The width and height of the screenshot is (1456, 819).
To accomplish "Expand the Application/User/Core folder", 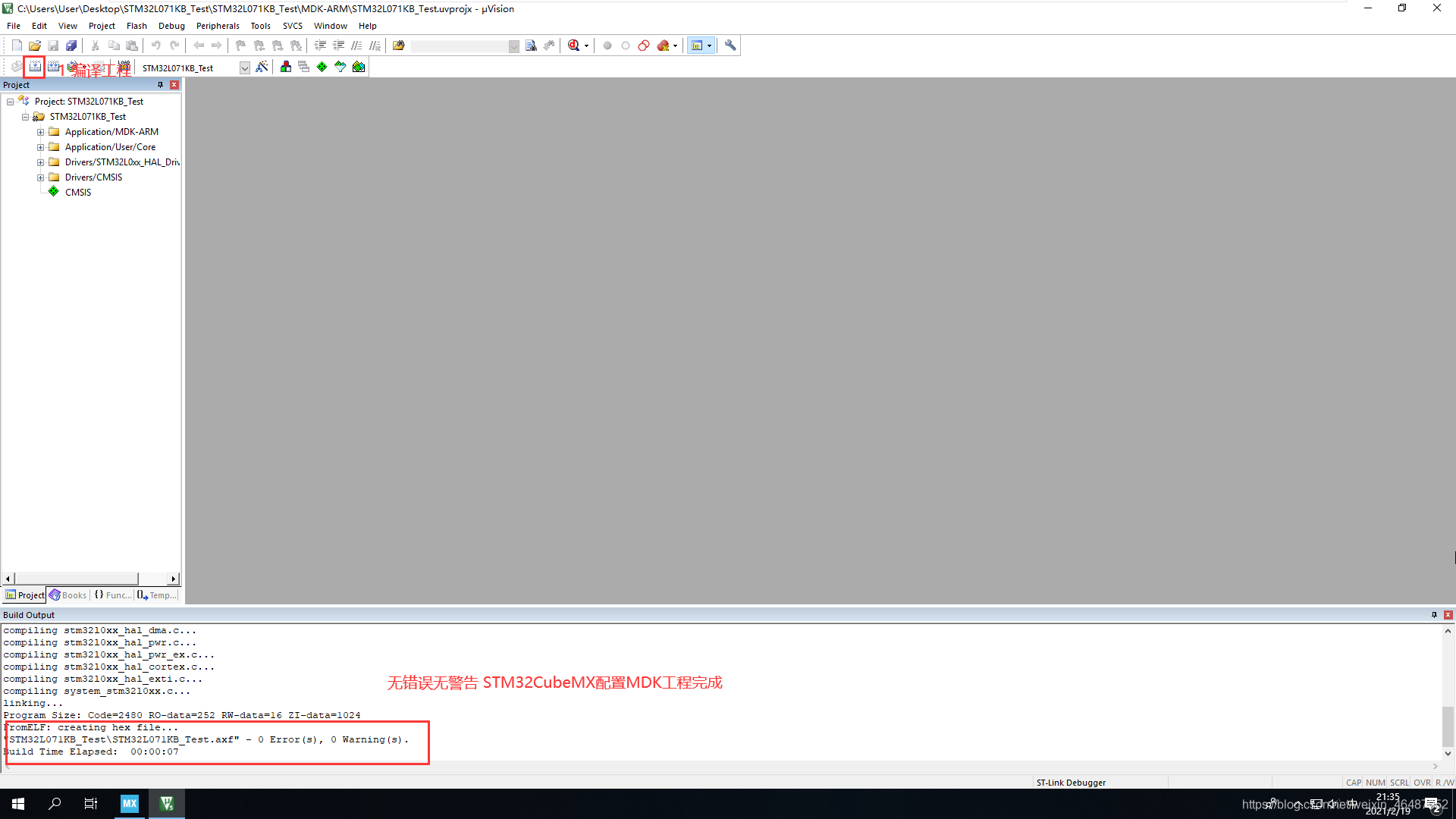I will pos(40,147).
